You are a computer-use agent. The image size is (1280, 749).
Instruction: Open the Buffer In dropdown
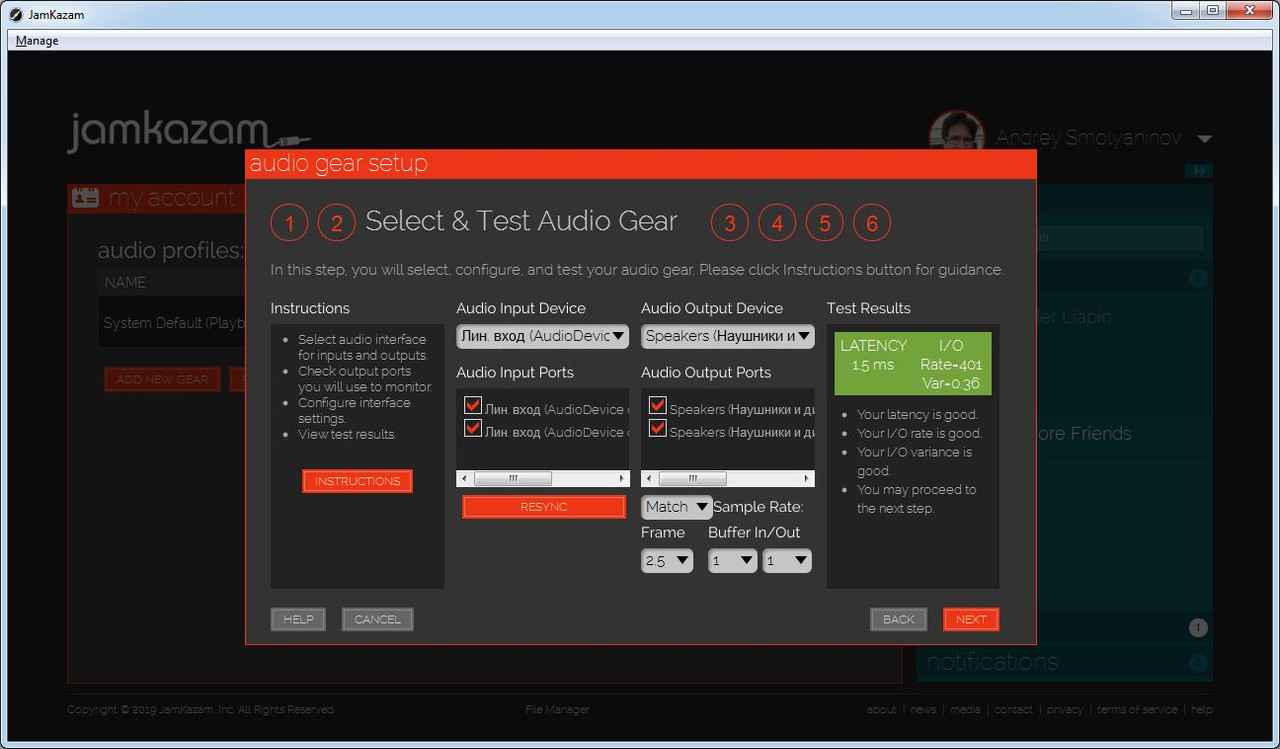point(732,561)
